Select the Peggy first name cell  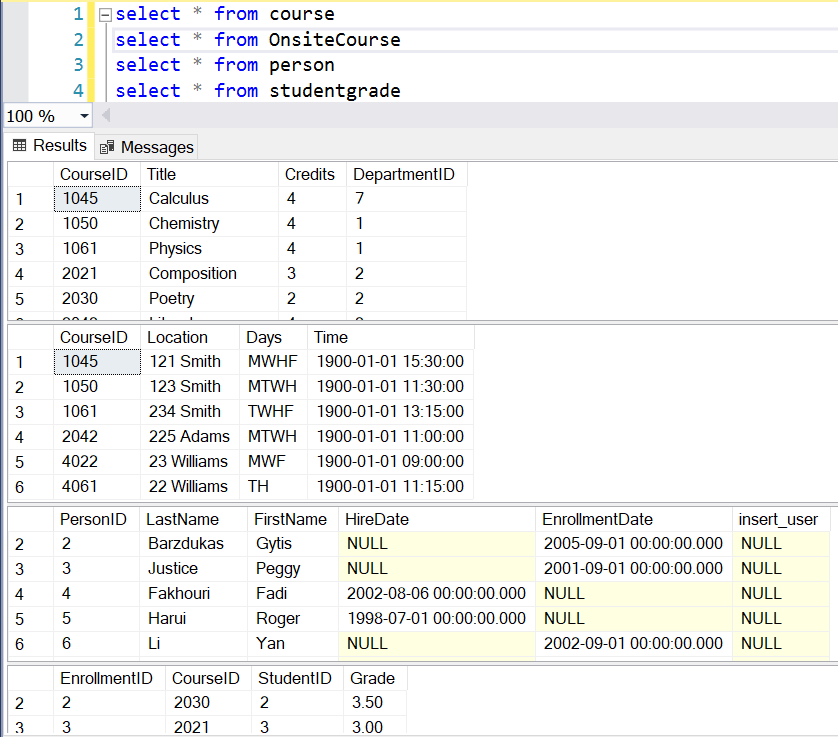(x=293, y=569)
